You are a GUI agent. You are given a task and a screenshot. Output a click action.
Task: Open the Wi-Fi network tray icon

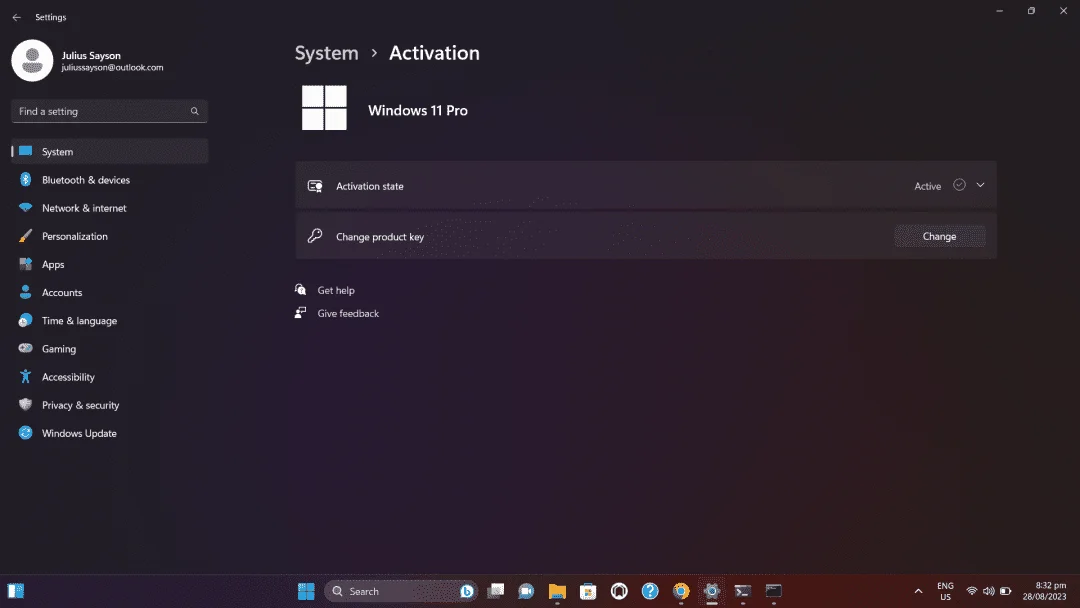[972, 591]
